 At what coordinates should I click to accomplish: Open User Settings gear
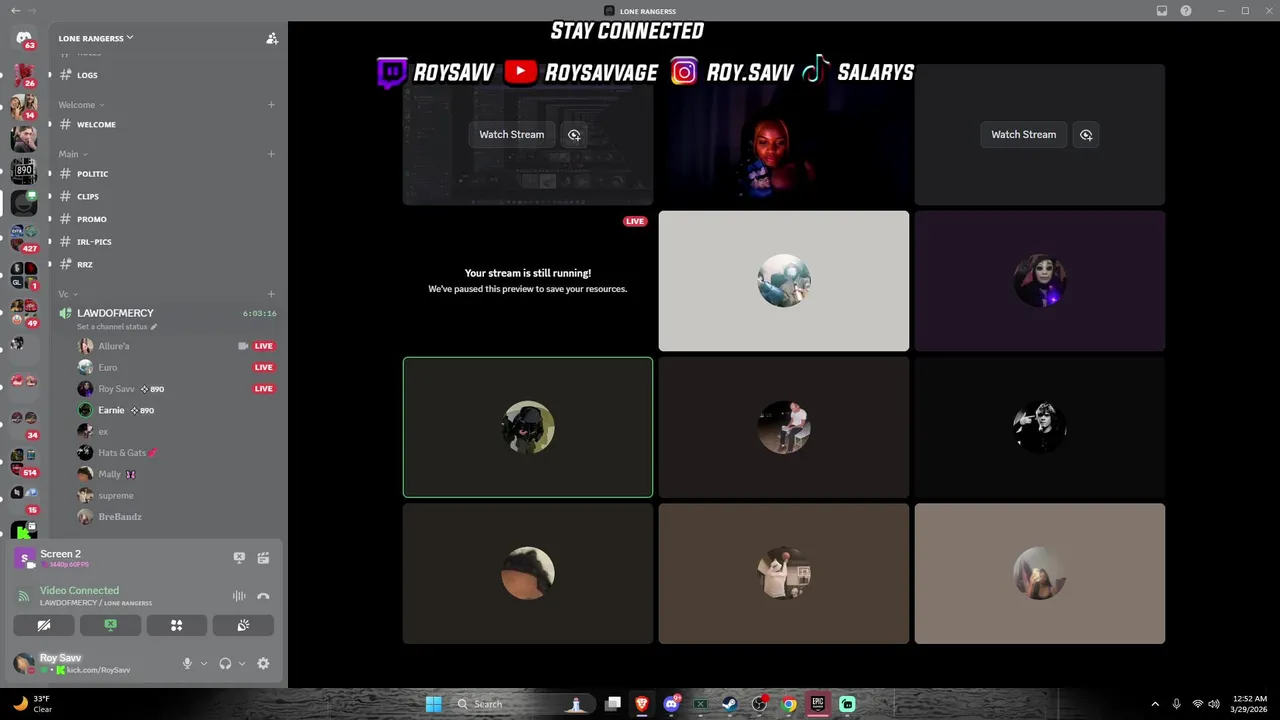[263, 663]
